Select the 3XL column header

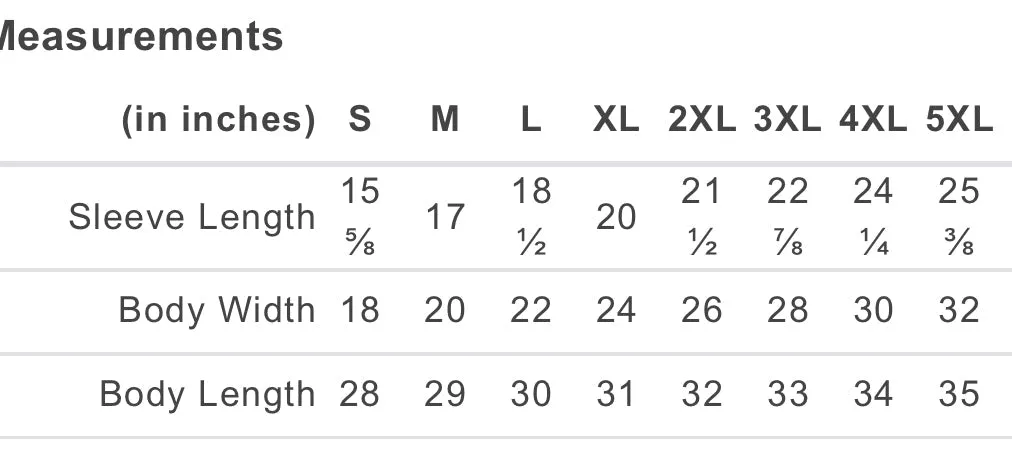point(787,119)
